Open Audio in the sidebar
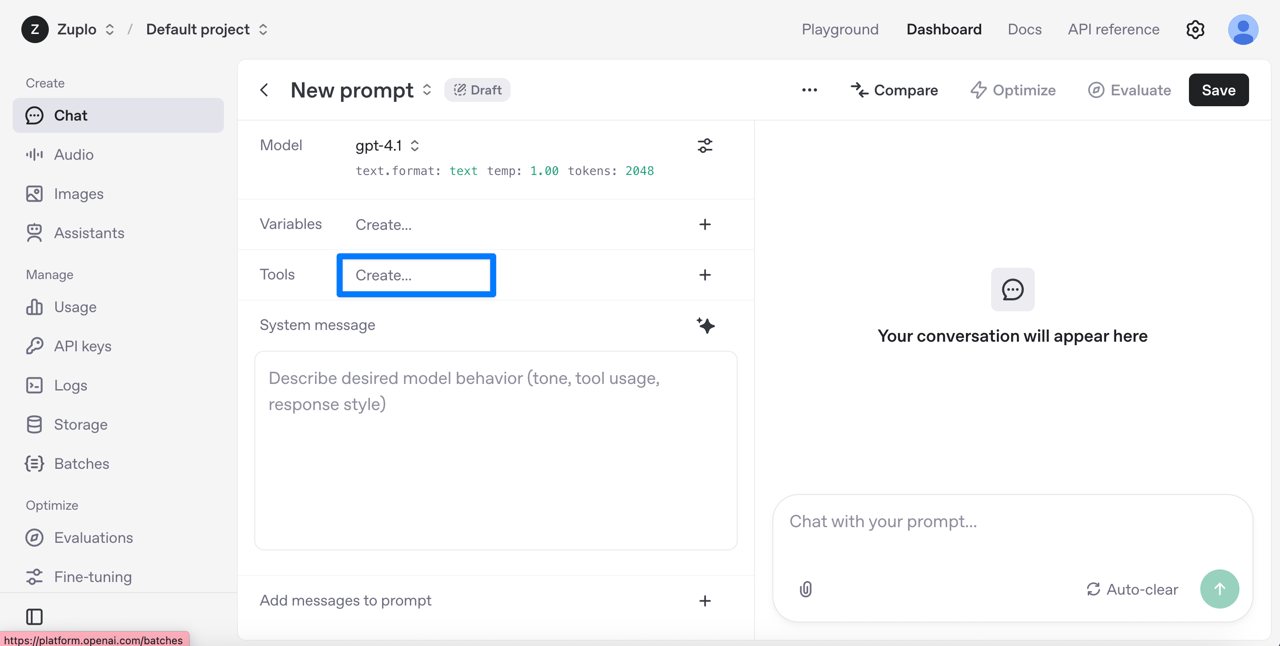The height and width of the screenshot is (646, 1280). tap(118, 155)
